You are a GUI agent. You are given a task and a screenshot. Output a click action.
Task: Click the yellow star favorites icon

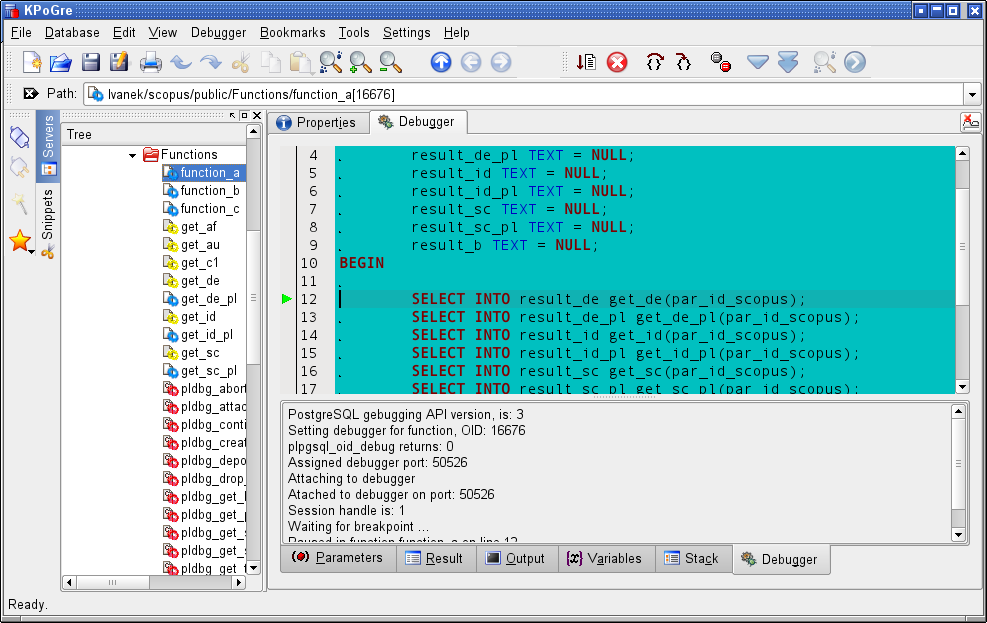coord(19,241)
